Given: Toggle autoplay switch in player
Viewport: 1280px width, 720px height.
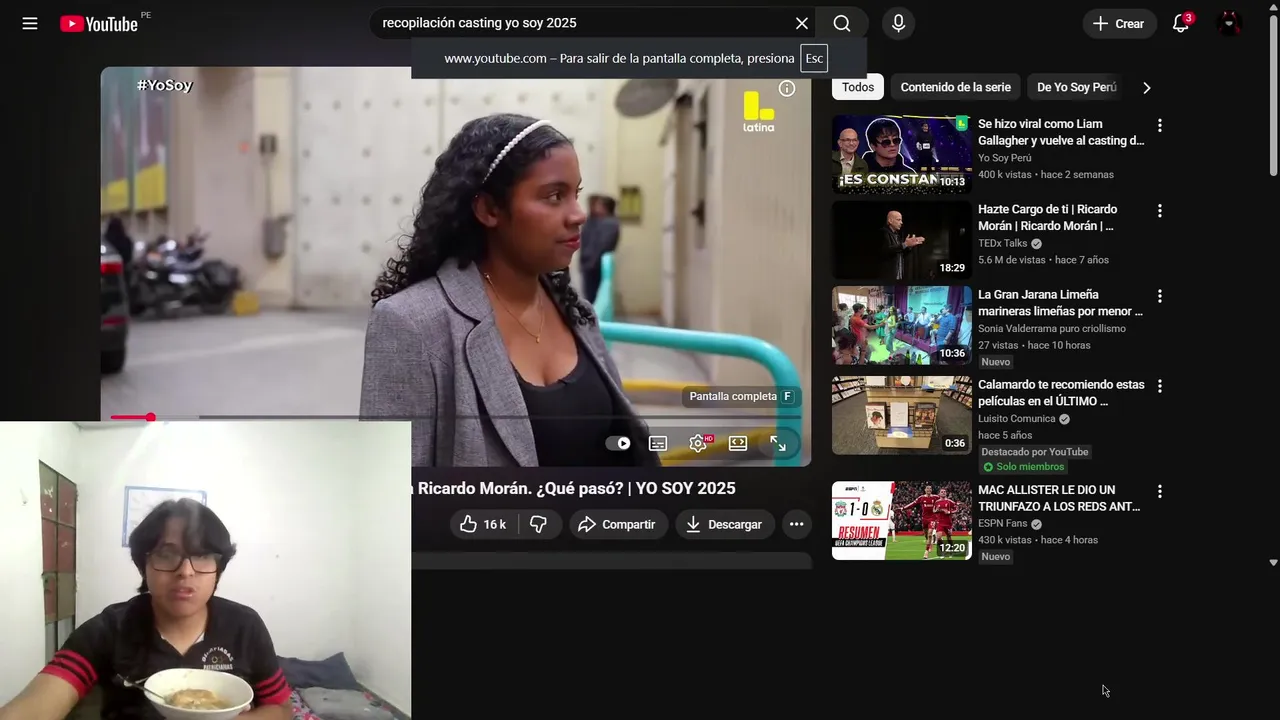Looking at the screenshot, I should tap(618, 443).
